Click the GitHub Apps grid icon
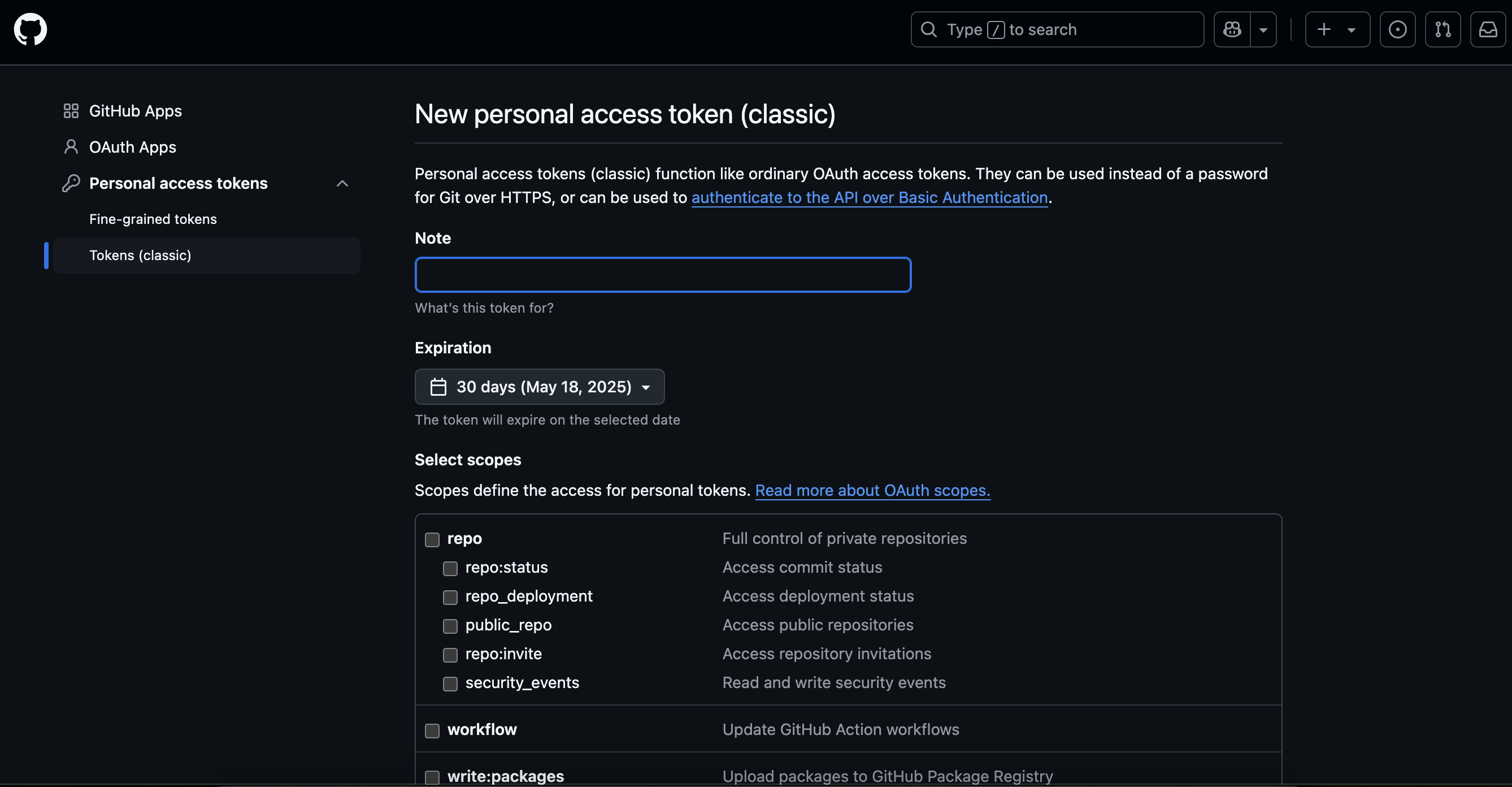The width and height of the screenshot is (1512, 787). coord(71,111)
